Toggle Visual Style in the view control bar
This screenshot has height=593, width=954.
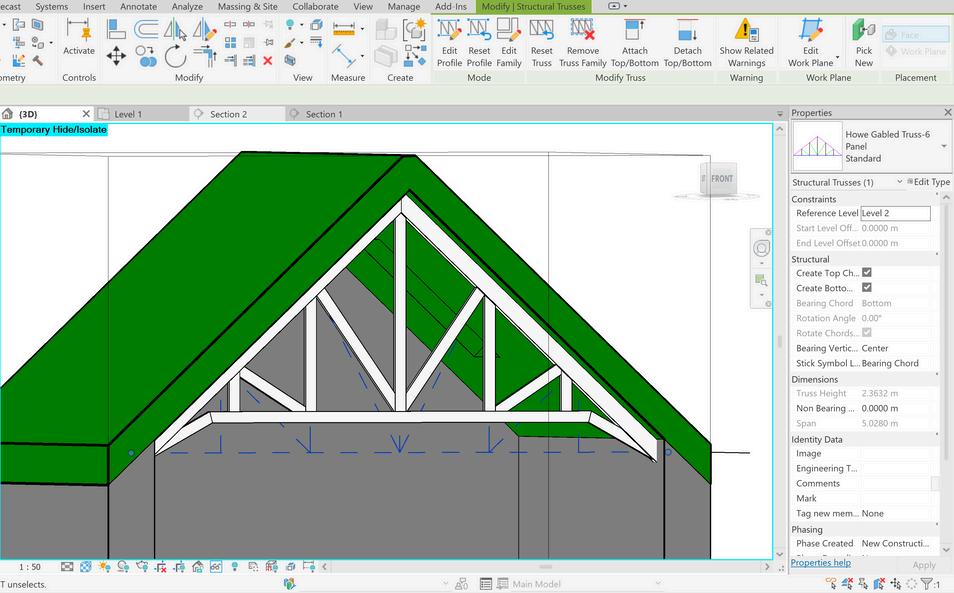click(x=86, y=567)
